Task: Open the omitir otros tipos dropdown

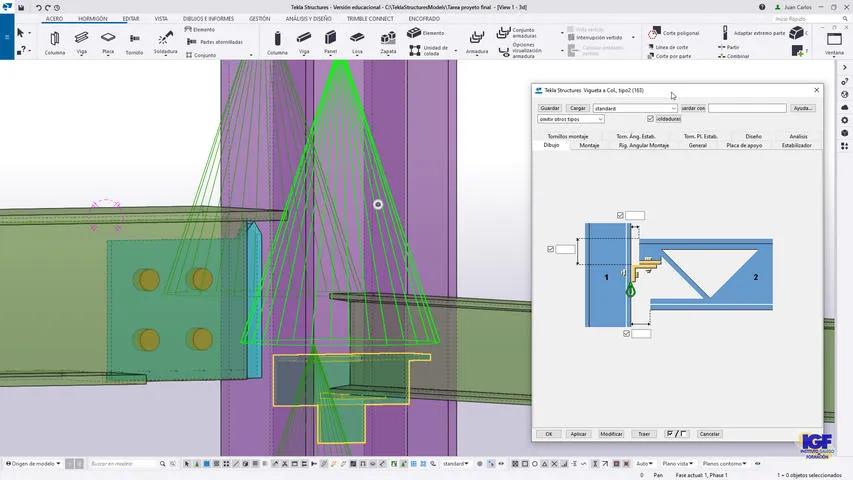Action: tap(571, 119)
